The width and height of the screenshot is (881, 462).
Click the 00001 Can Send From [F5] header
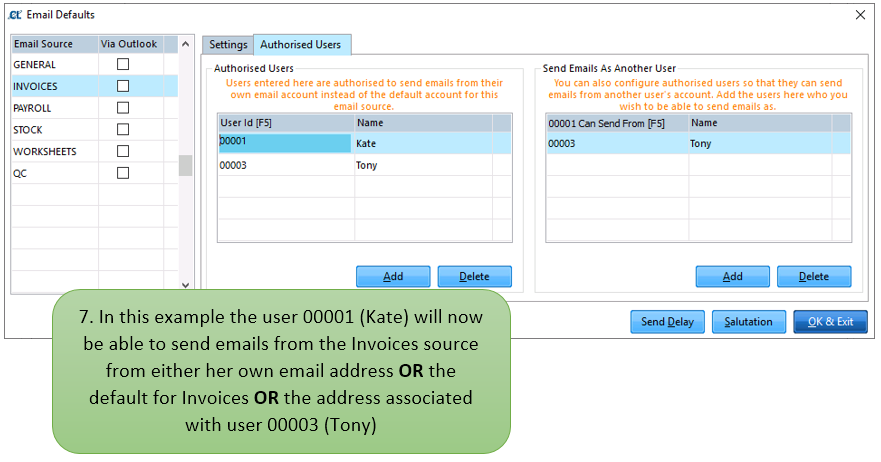[617, 123]
